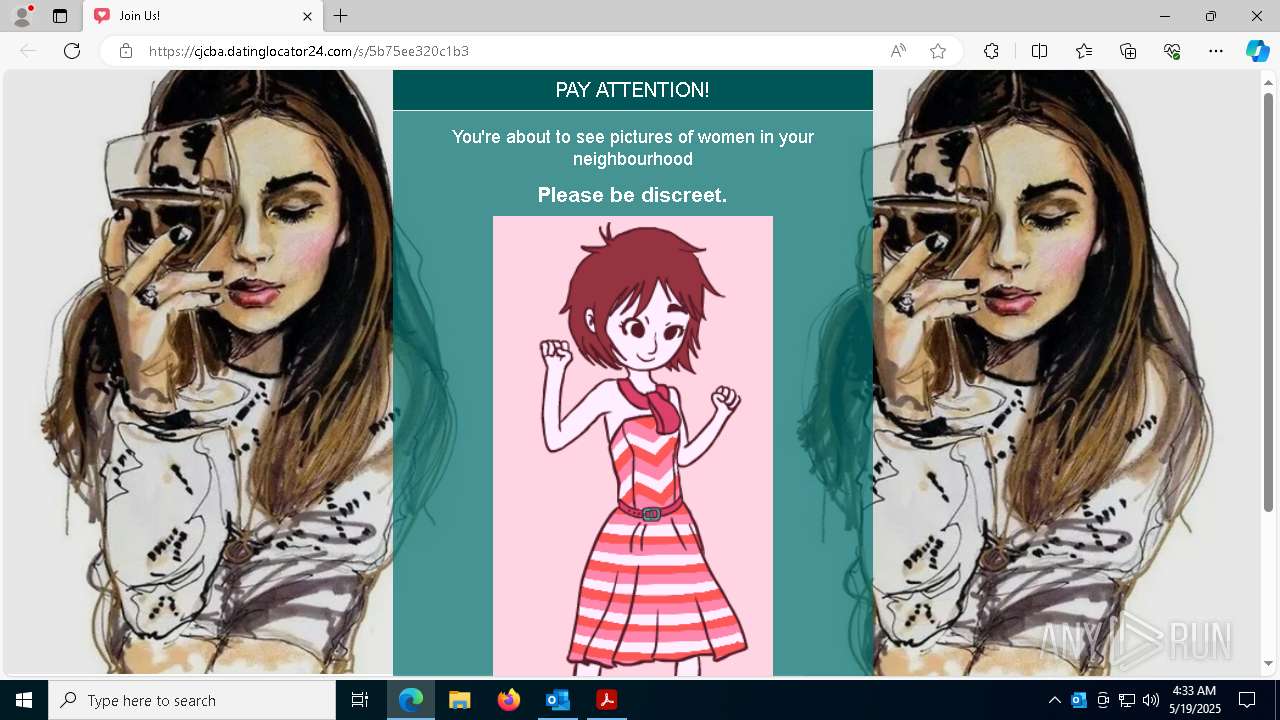This screenshot has width=1280, height=720.
Task: Switch to Microsoft Edge on taskbar
Action: coord(411,700)
